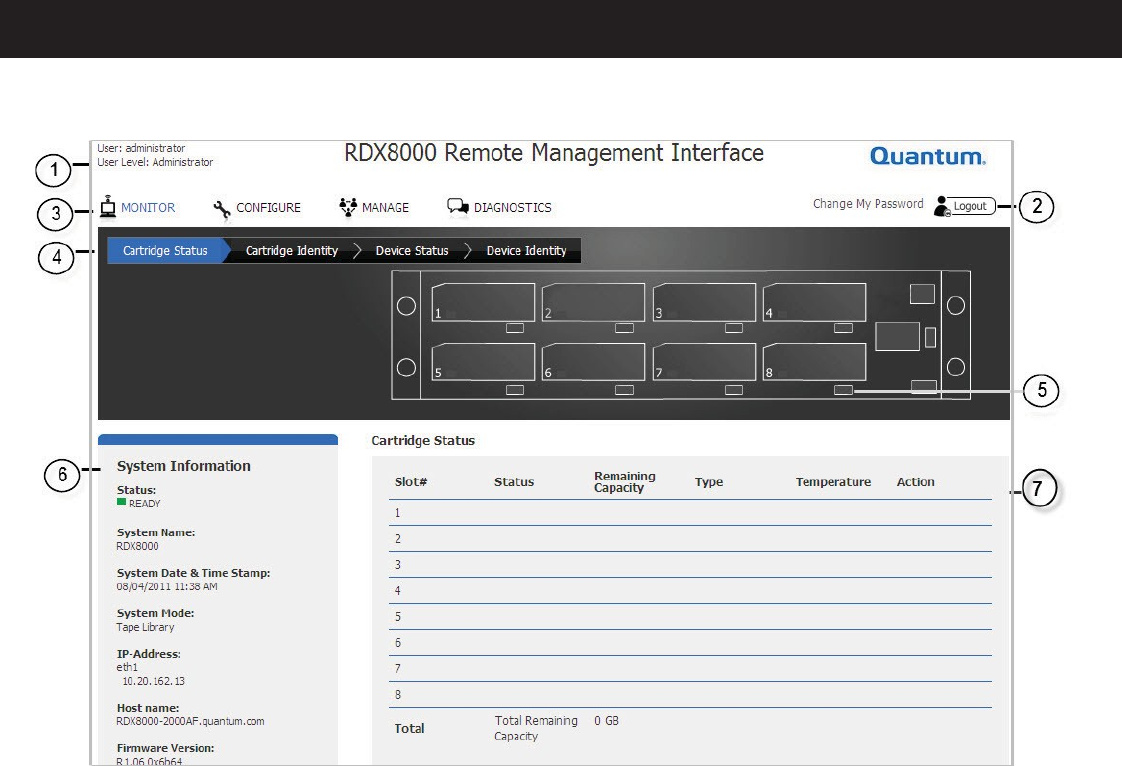Click the system date 08/04/2011 11:38 AM
The height and width of the screenshot is (766, 1122).
point(167,586)
